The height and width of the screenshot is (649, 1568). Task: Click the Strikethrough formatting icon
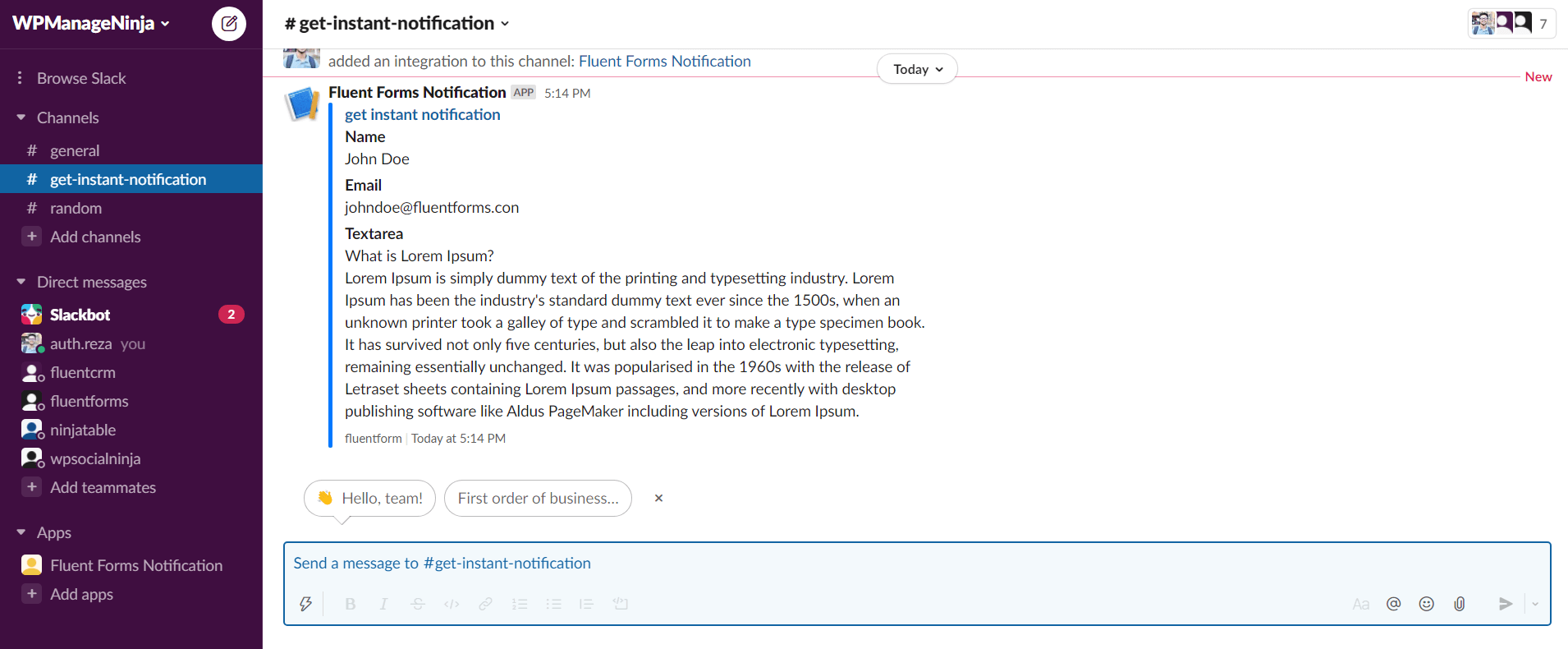click(x=418, y=604)
